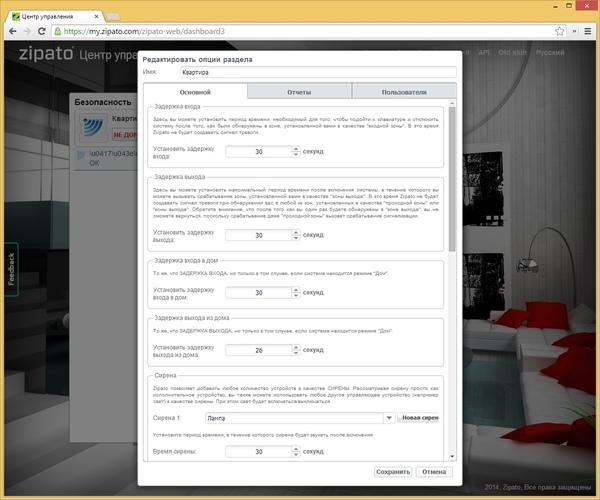600x500 pixels.
Task: Click the Безопасность panel heading
Action: pos(103,102)
